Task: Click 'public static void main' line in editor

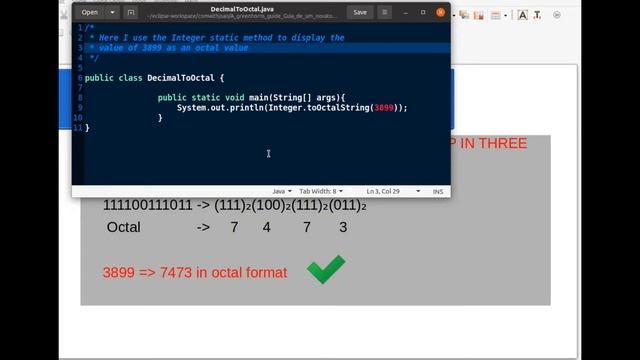Action: point(251,98)
